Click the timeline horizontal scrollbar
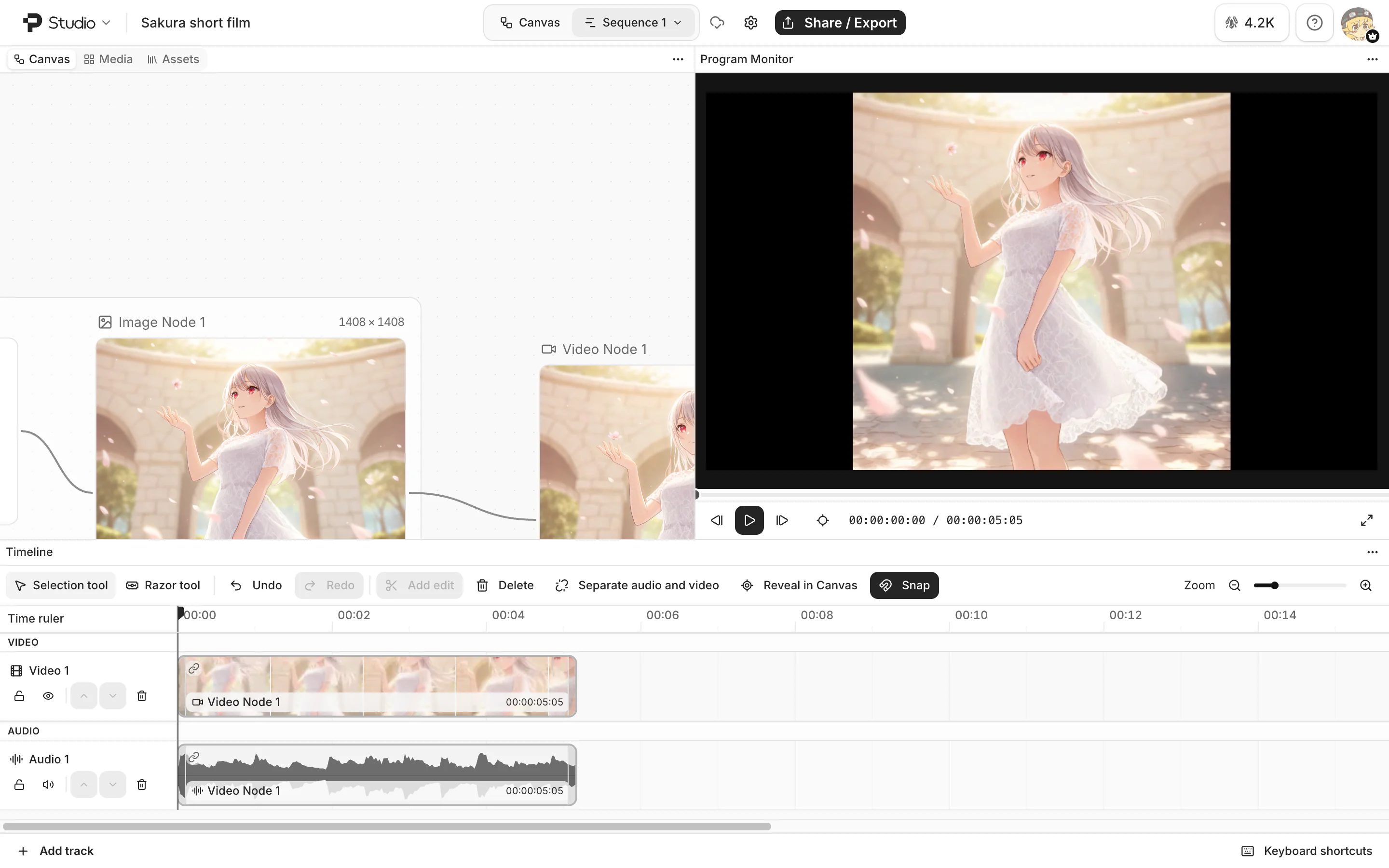The image size is (1389, 868). [x=387, y=826]
